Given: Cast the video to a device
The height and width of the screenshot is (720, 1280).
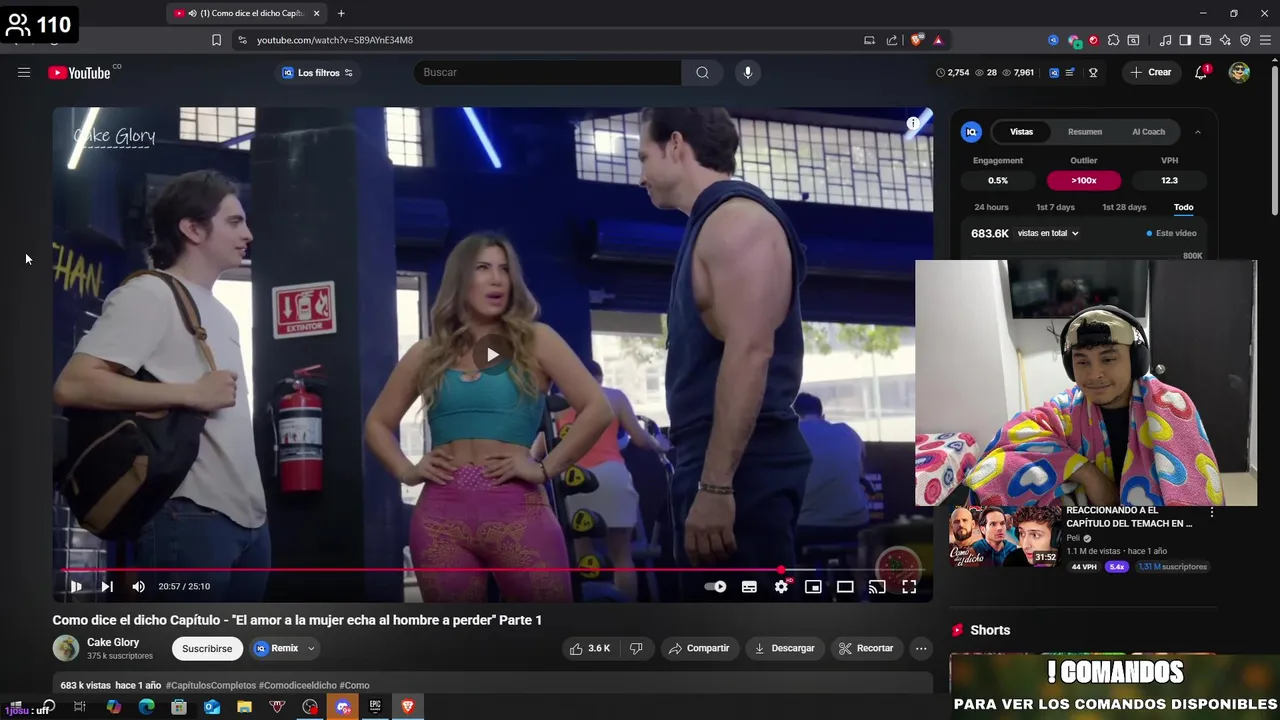Looking at the screenshot, I should click(x=877, y=587).
